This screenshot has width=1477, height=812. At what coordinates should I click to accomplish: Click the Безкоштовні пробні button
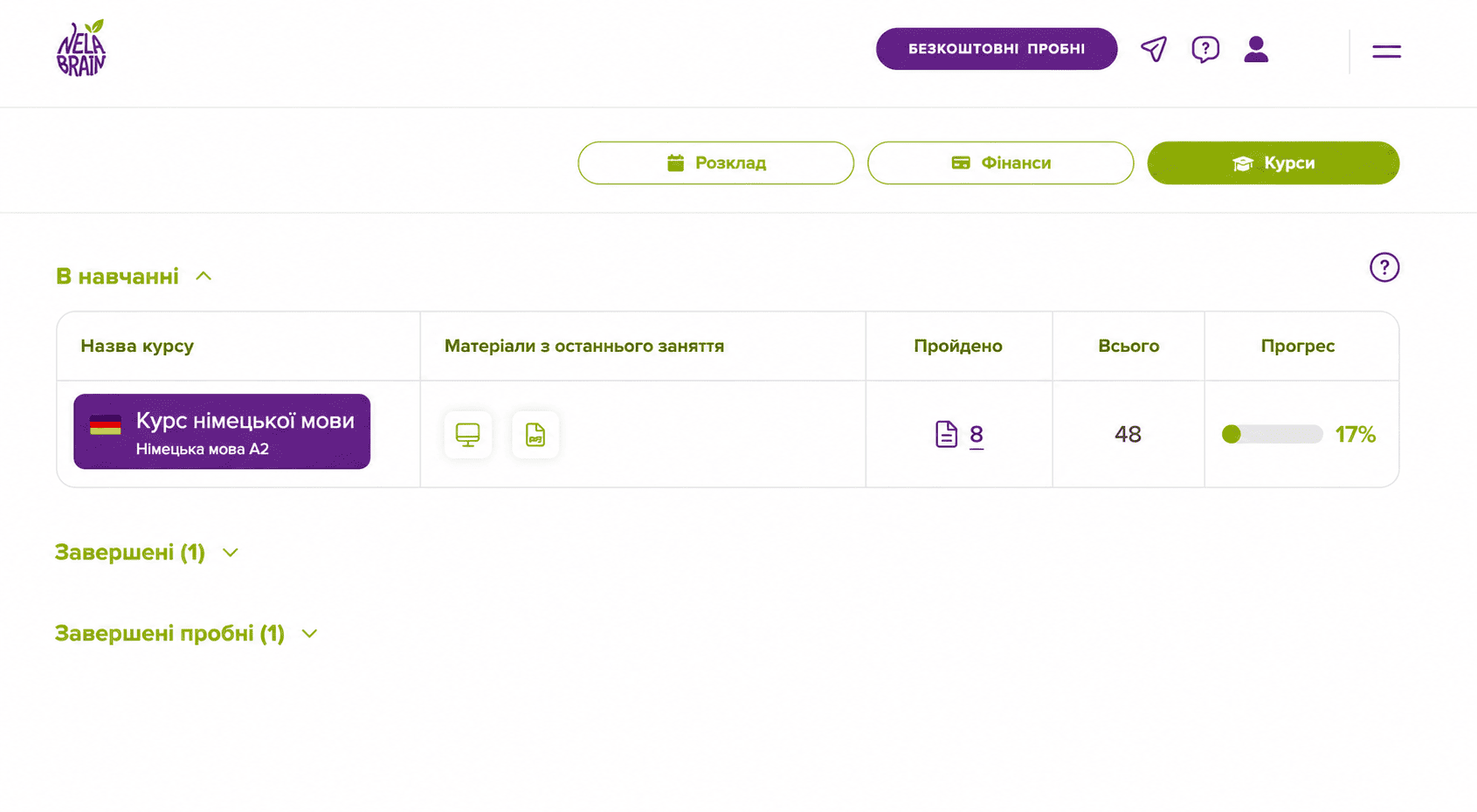(997, 49)
